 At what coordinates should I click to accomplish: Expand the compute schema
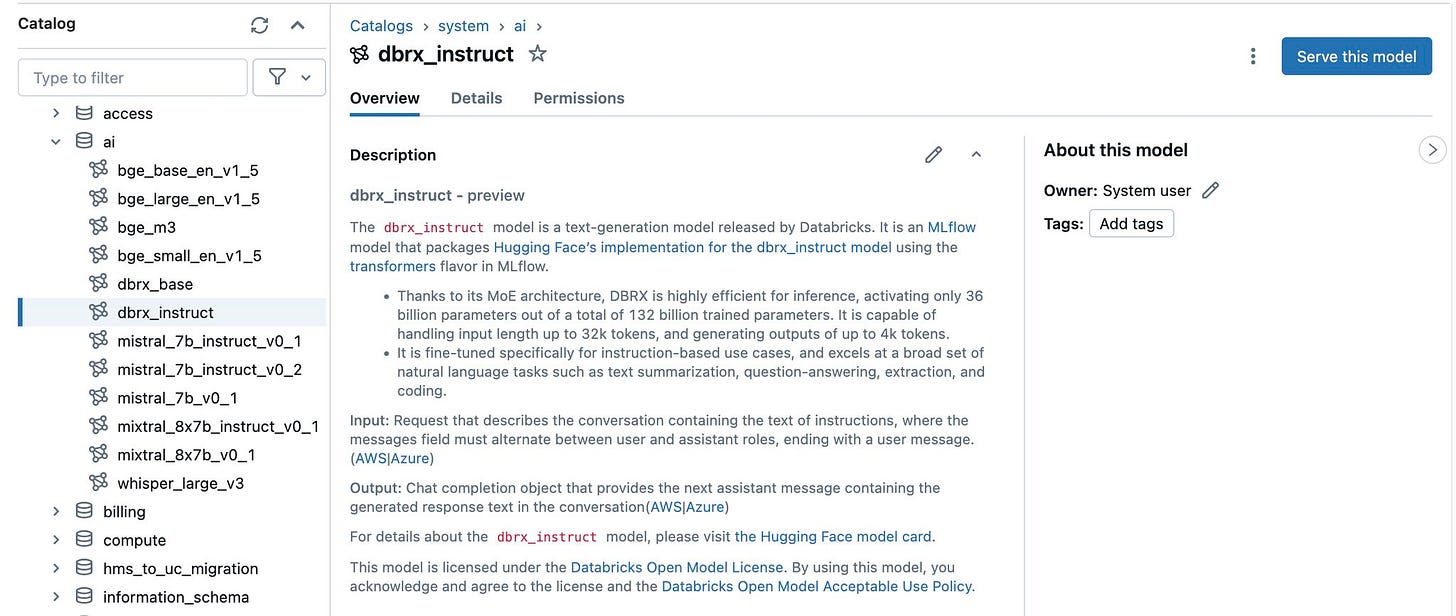click(56, 540)
